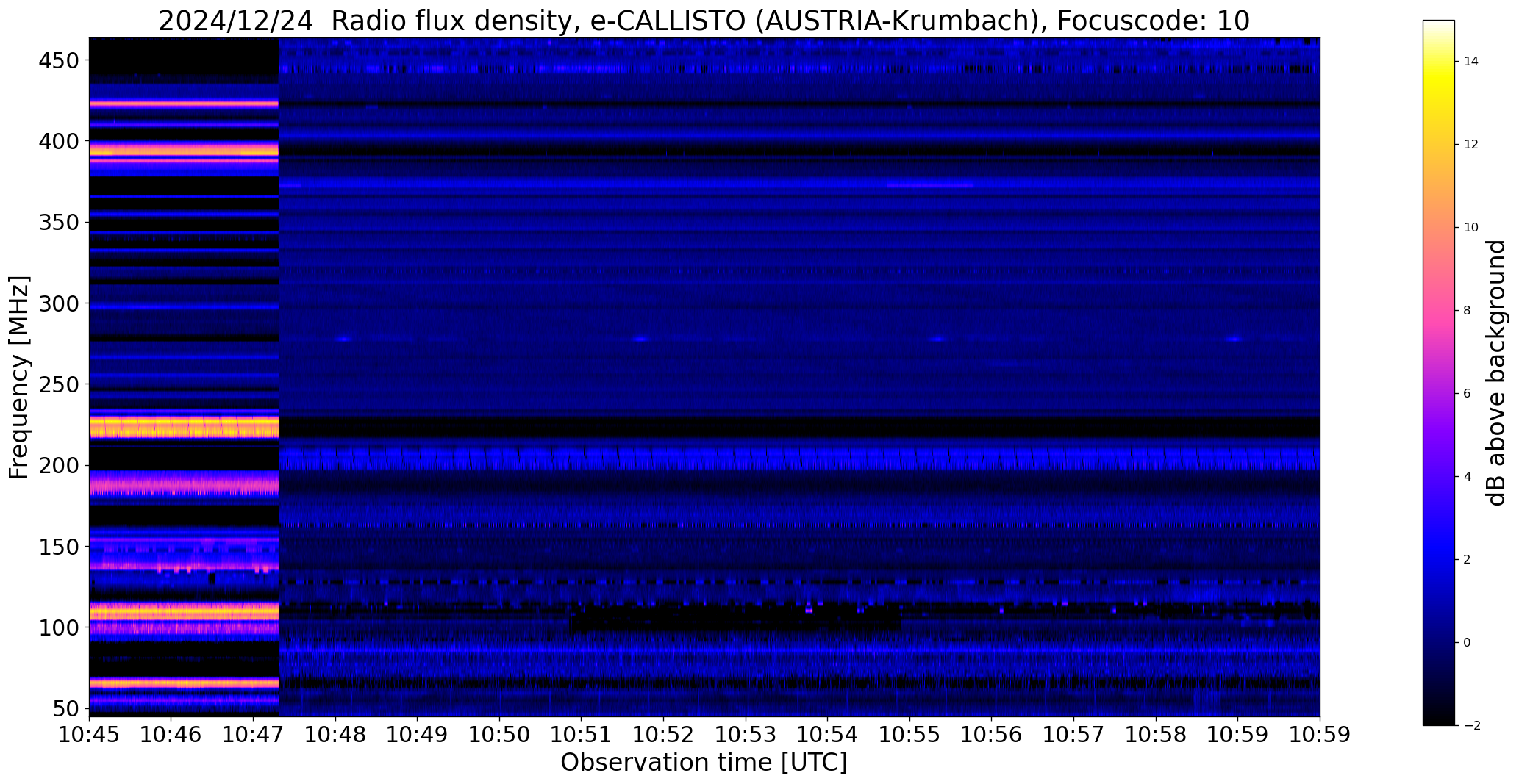Click the 50 frequency tick label

click(x=65, y=709)
